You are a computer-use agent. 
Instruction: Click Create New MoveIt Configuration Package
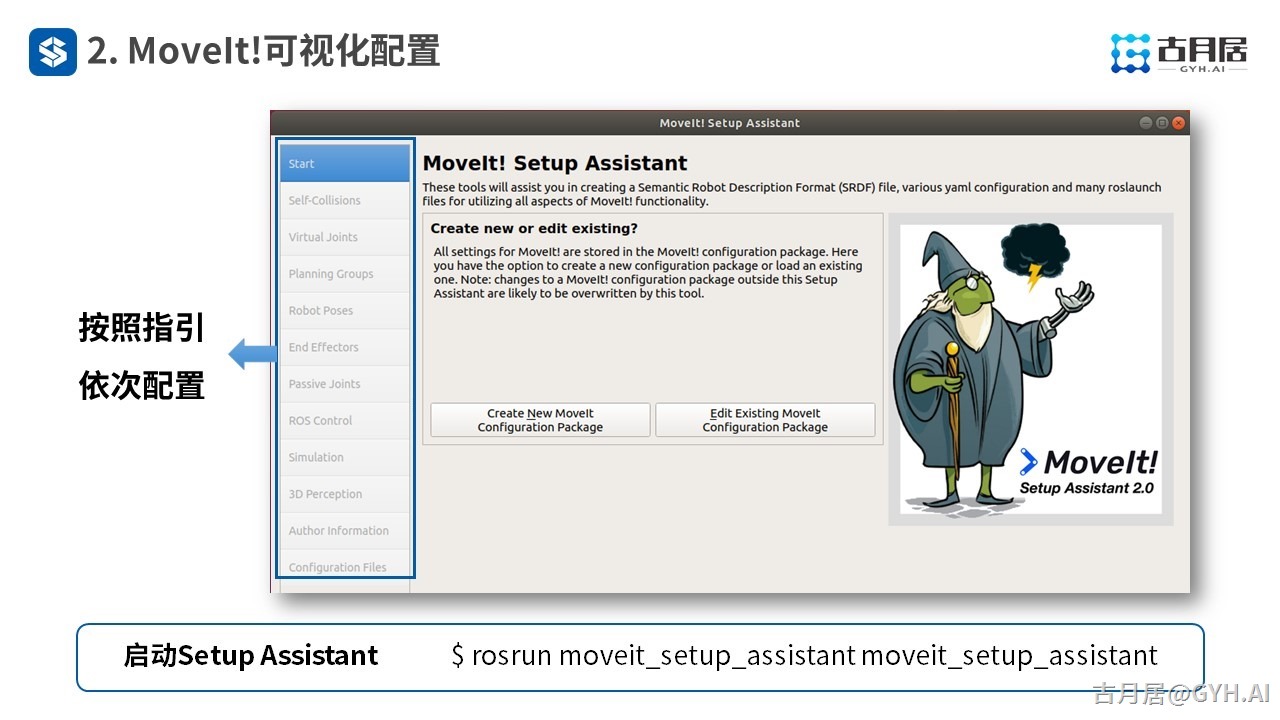(x=540, y=420)
